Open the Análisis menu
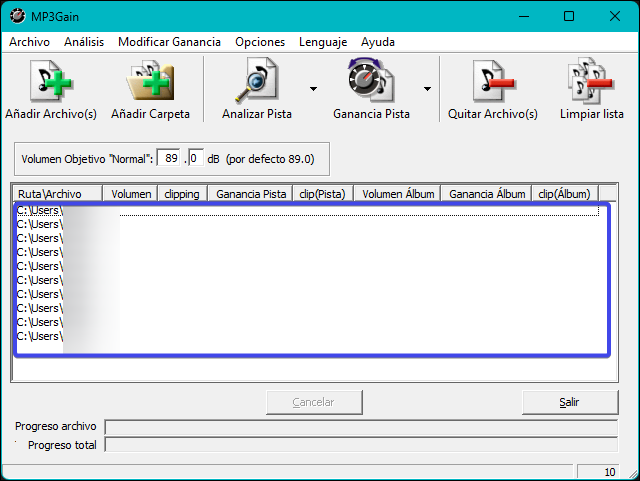 coord(84,42)
